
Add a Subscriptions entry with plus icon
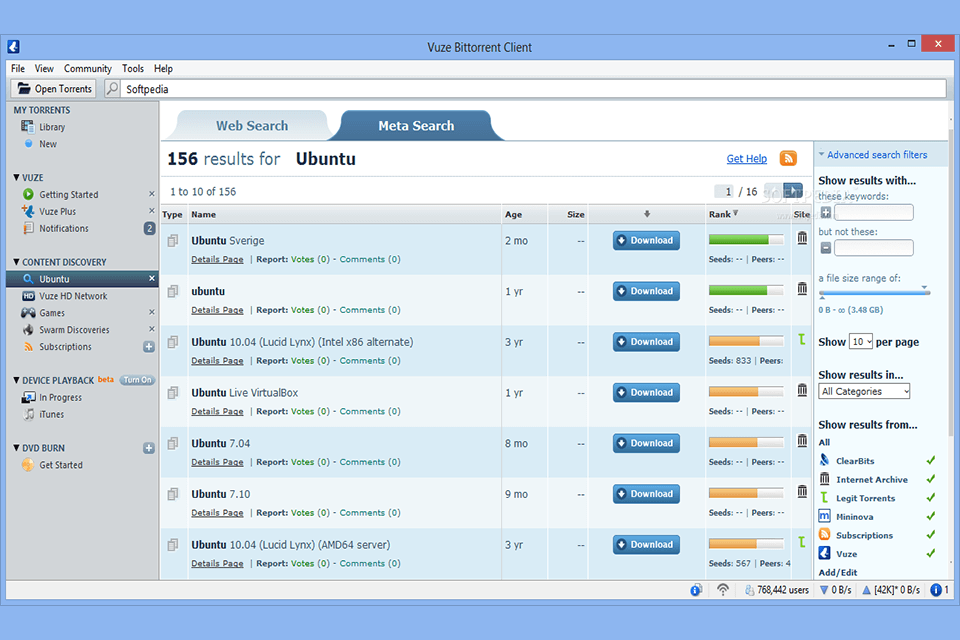[149, 347]
